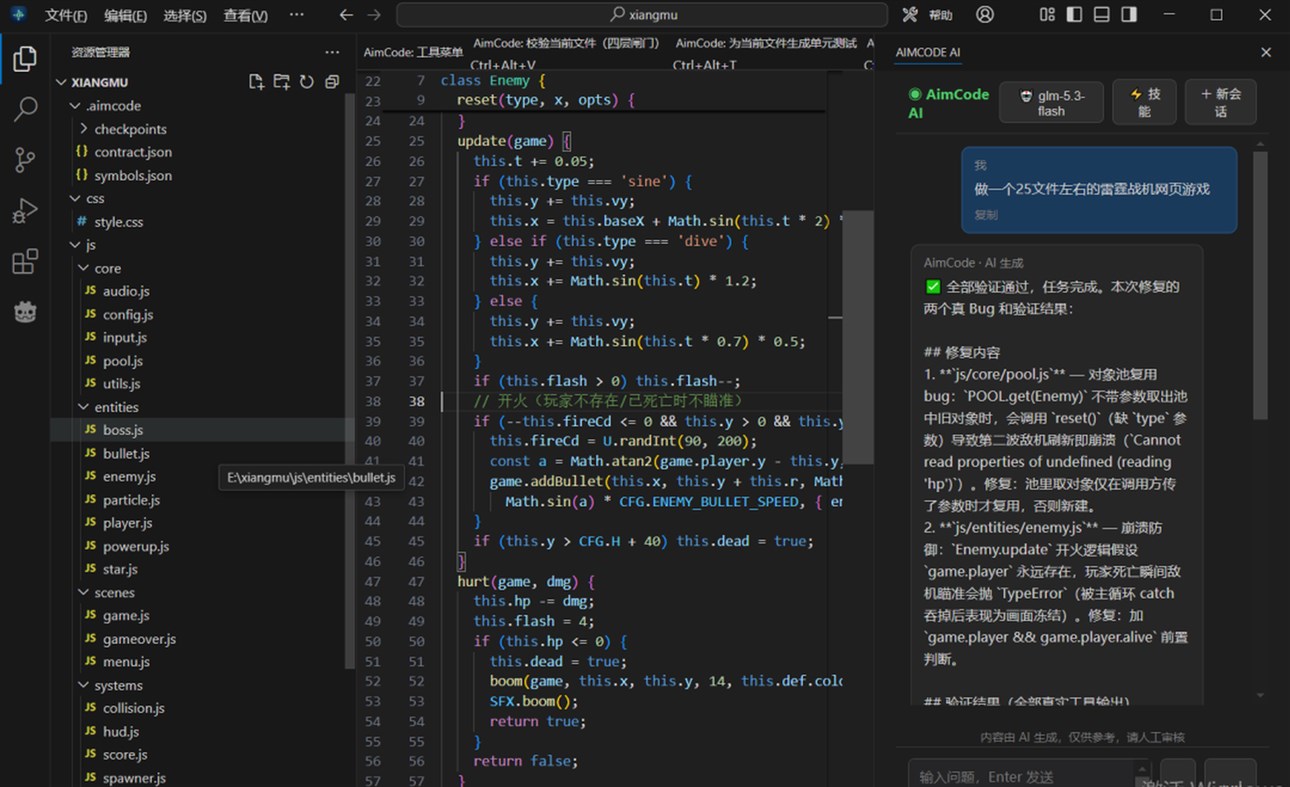
Task: Expand the checkpoints folder
Action: pos(84,129)
